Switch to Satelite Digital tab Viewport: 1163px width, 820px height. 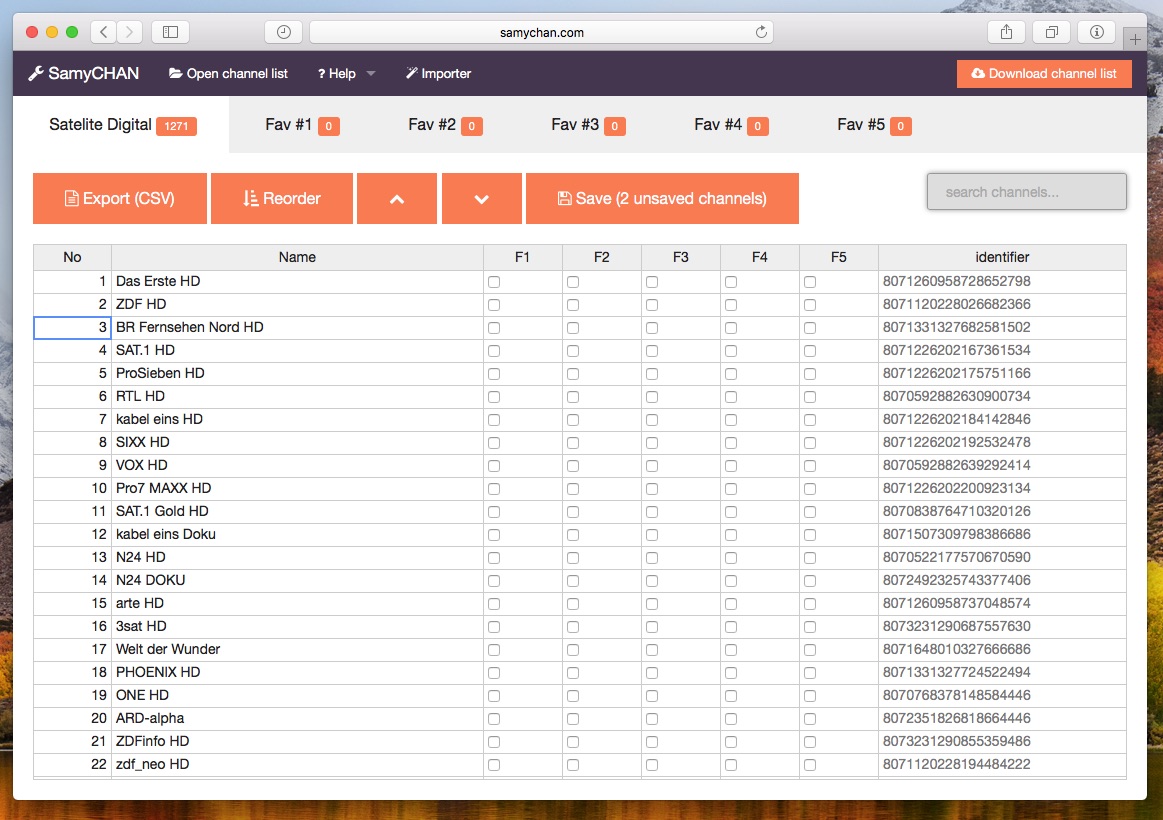point(122,125)
